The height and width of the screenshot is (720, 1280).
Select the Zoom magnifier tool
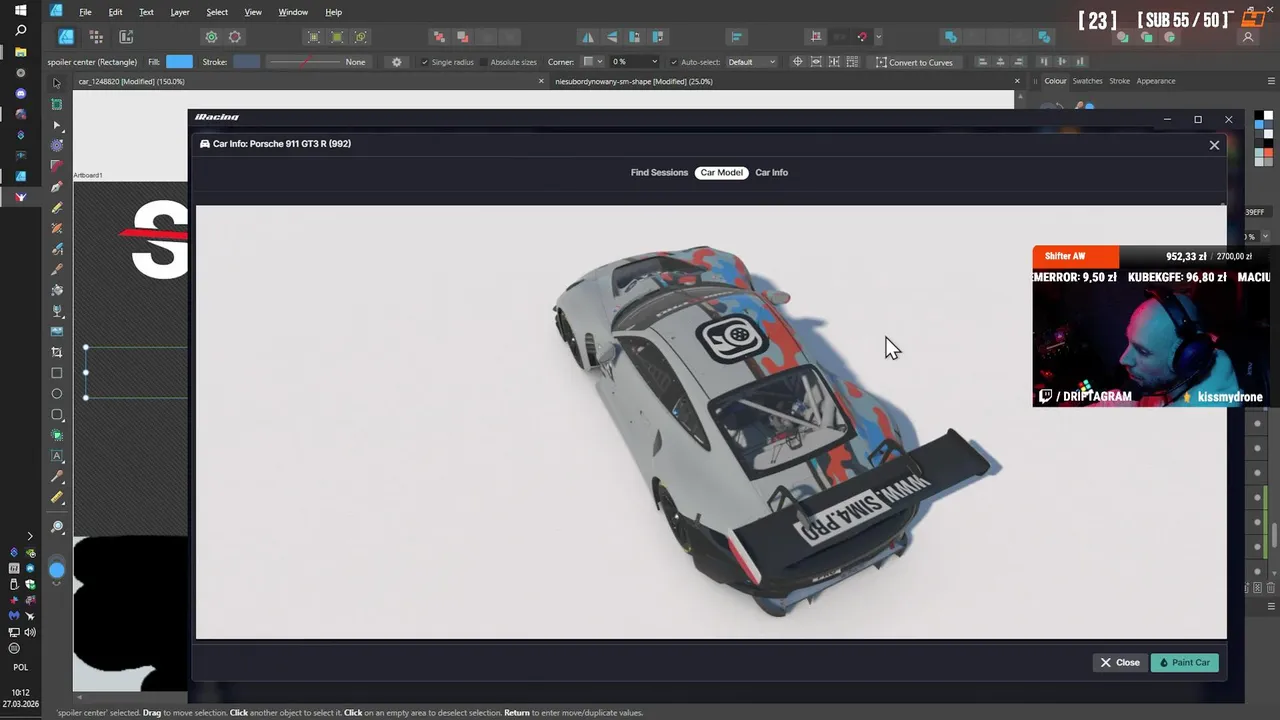(x=57, y=527)
